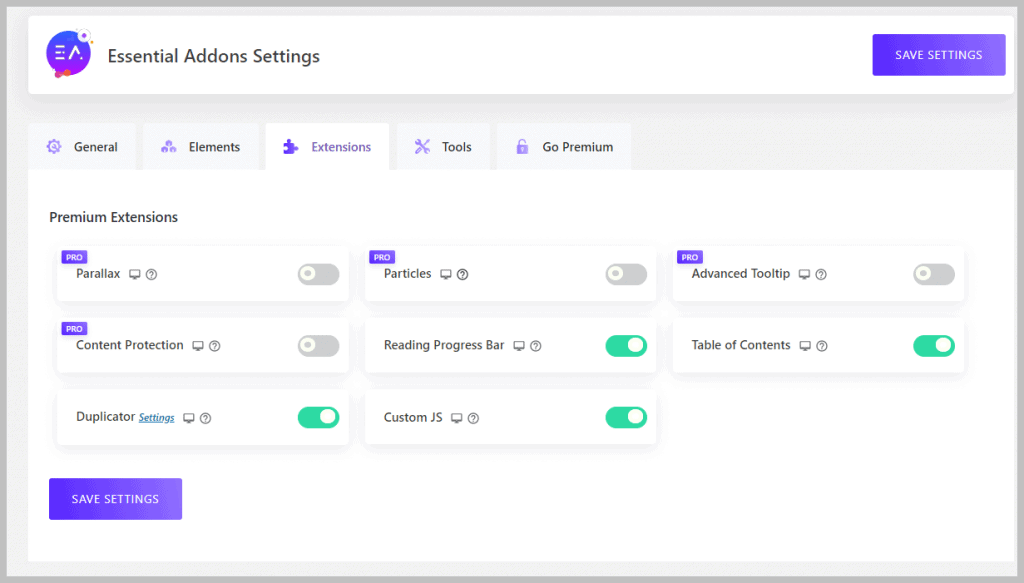Open the Go Premium tab
The width and height of the screenshot is (1024, 583).
click(x=564, y=147)
